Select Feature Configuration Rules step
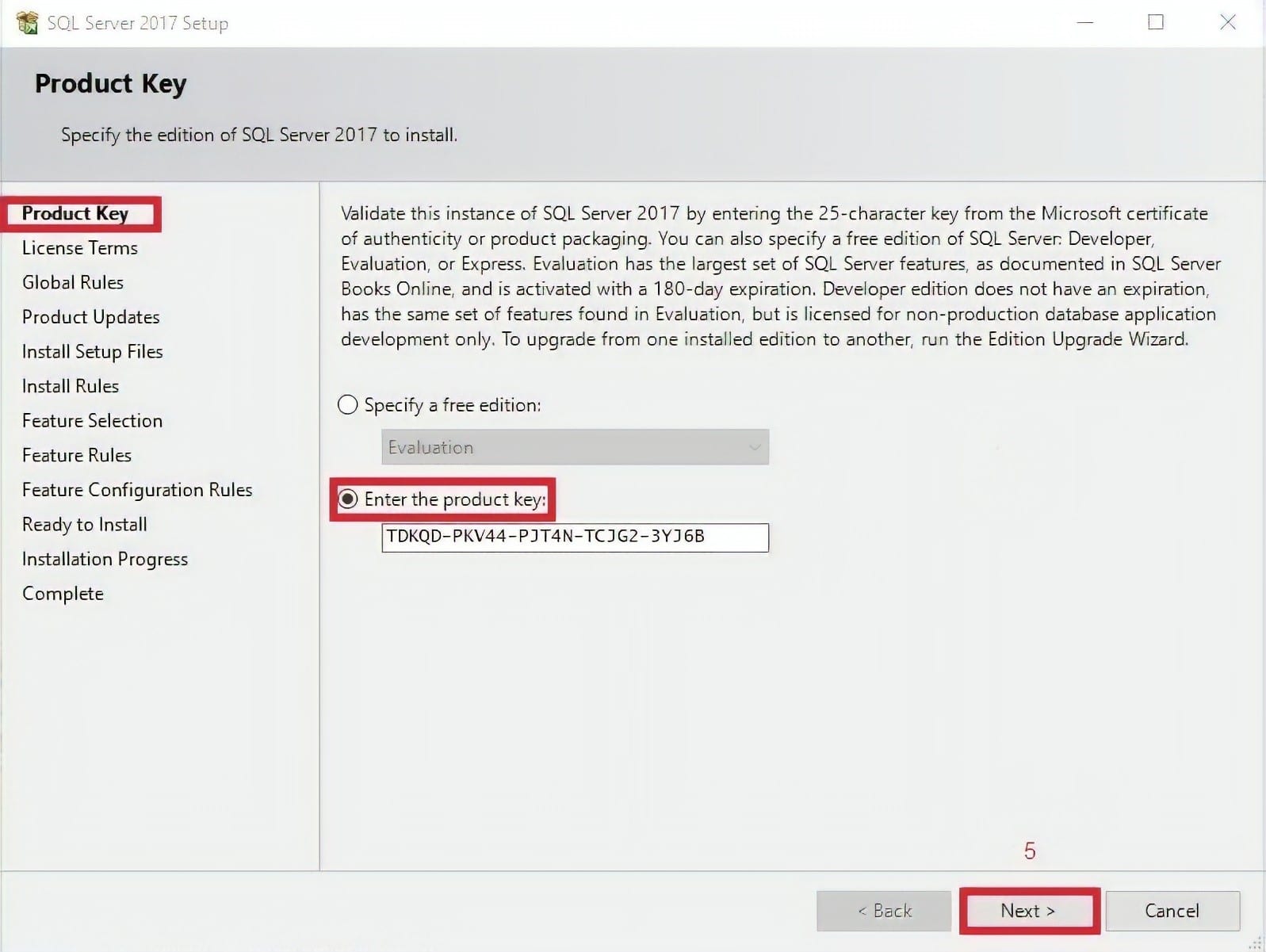 (x=137, y=490)
